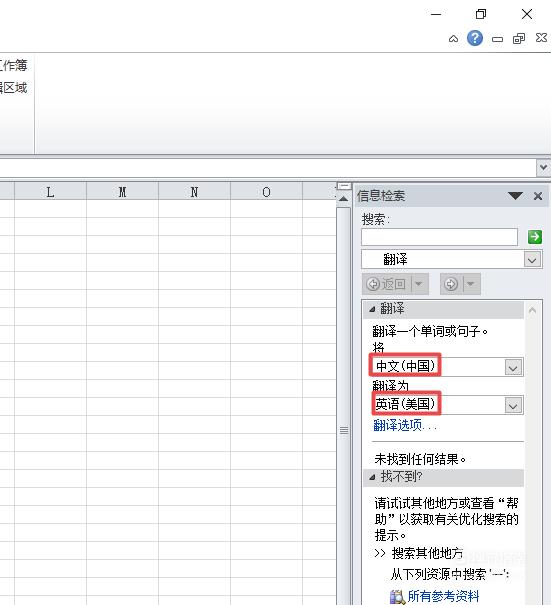Open the 所有参考资料 link

[x=443, y=596]
